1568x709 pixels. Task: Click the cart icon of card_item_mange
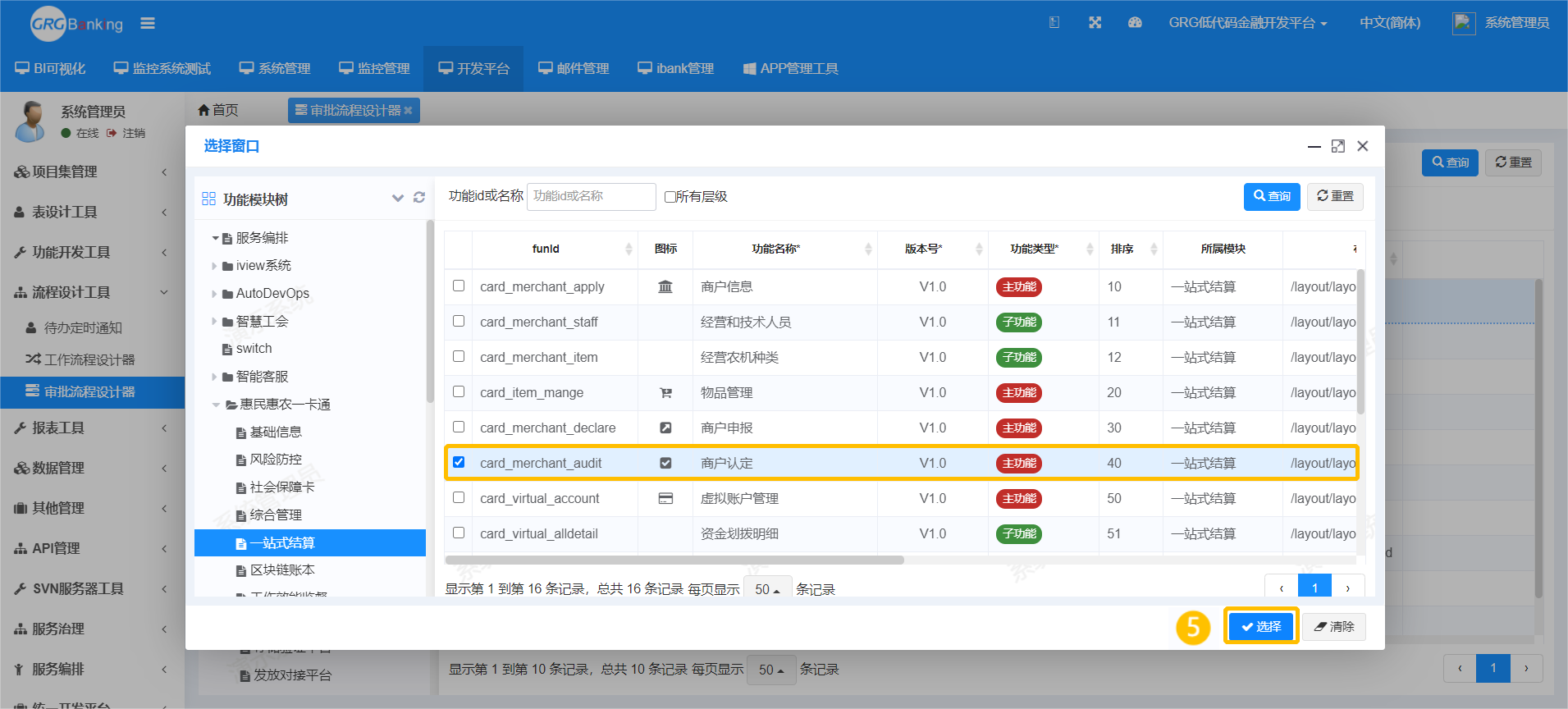pyautogui.click(x=665, y=393)
